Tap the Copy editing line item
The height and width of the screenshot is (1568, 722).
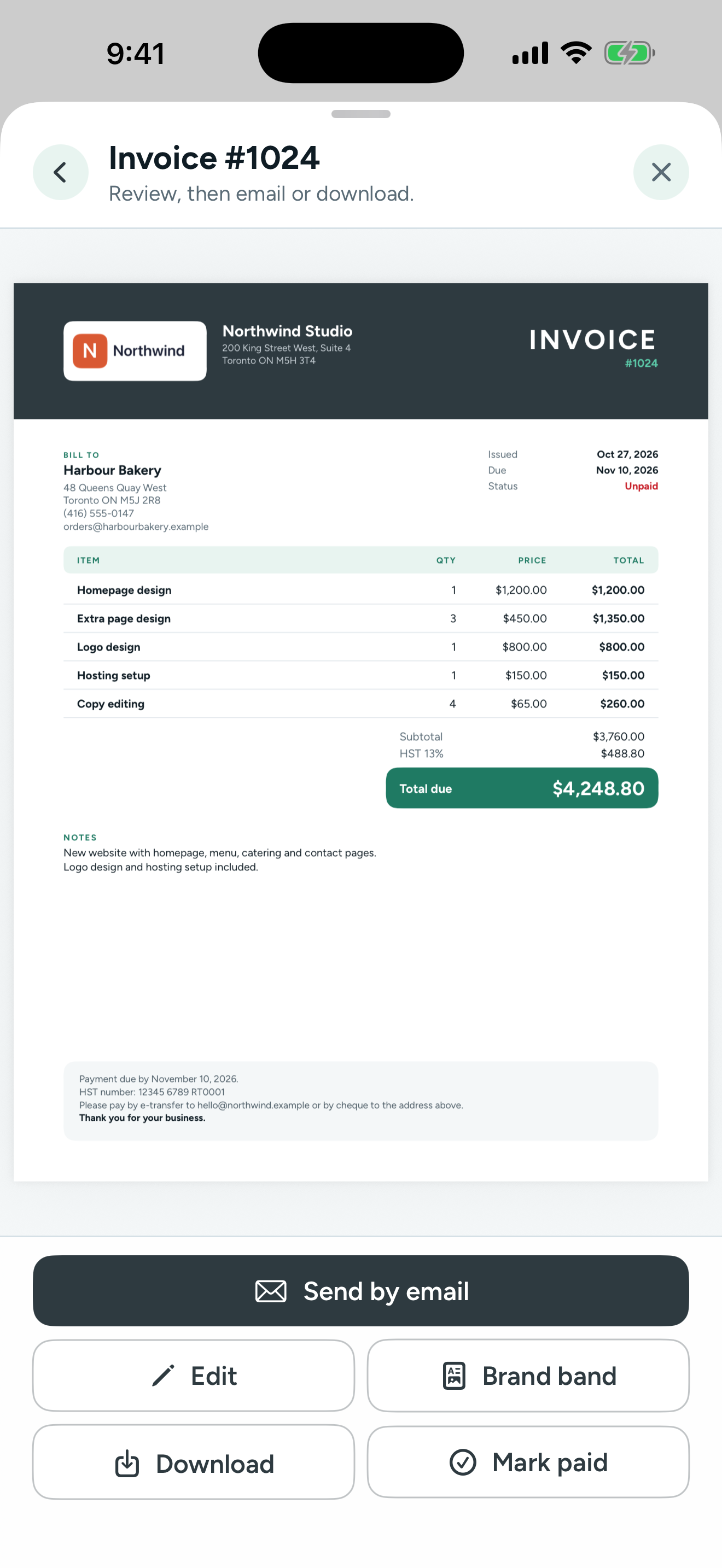pos(360,704)
